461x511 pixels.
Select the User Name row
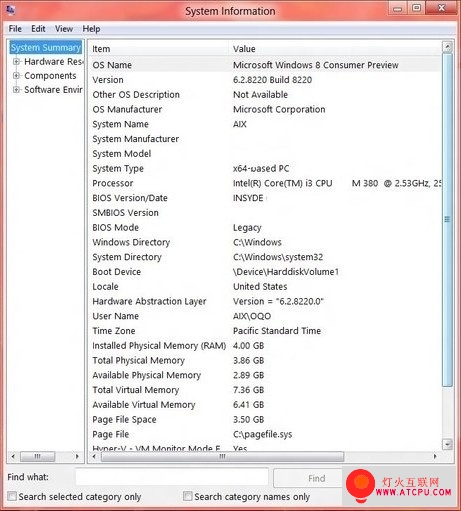[x=265, y=316]
